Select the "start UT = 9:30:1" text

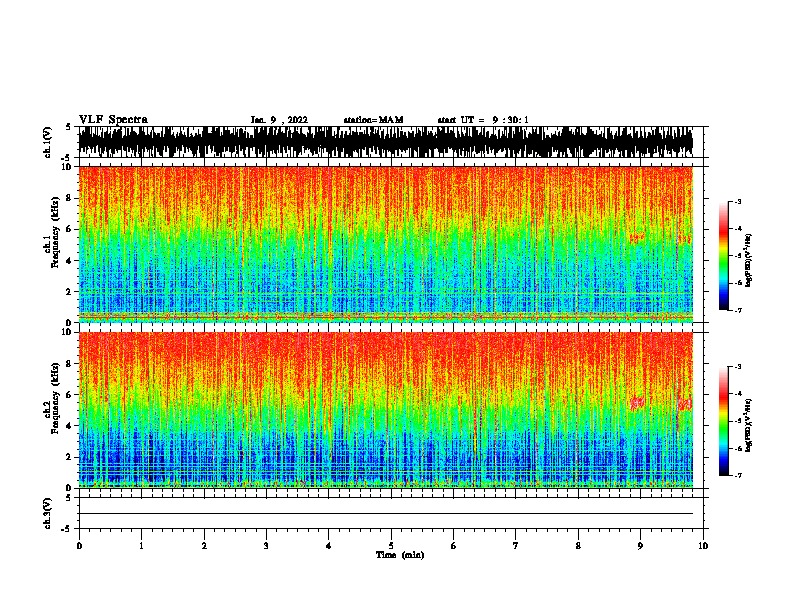point(482,120)
